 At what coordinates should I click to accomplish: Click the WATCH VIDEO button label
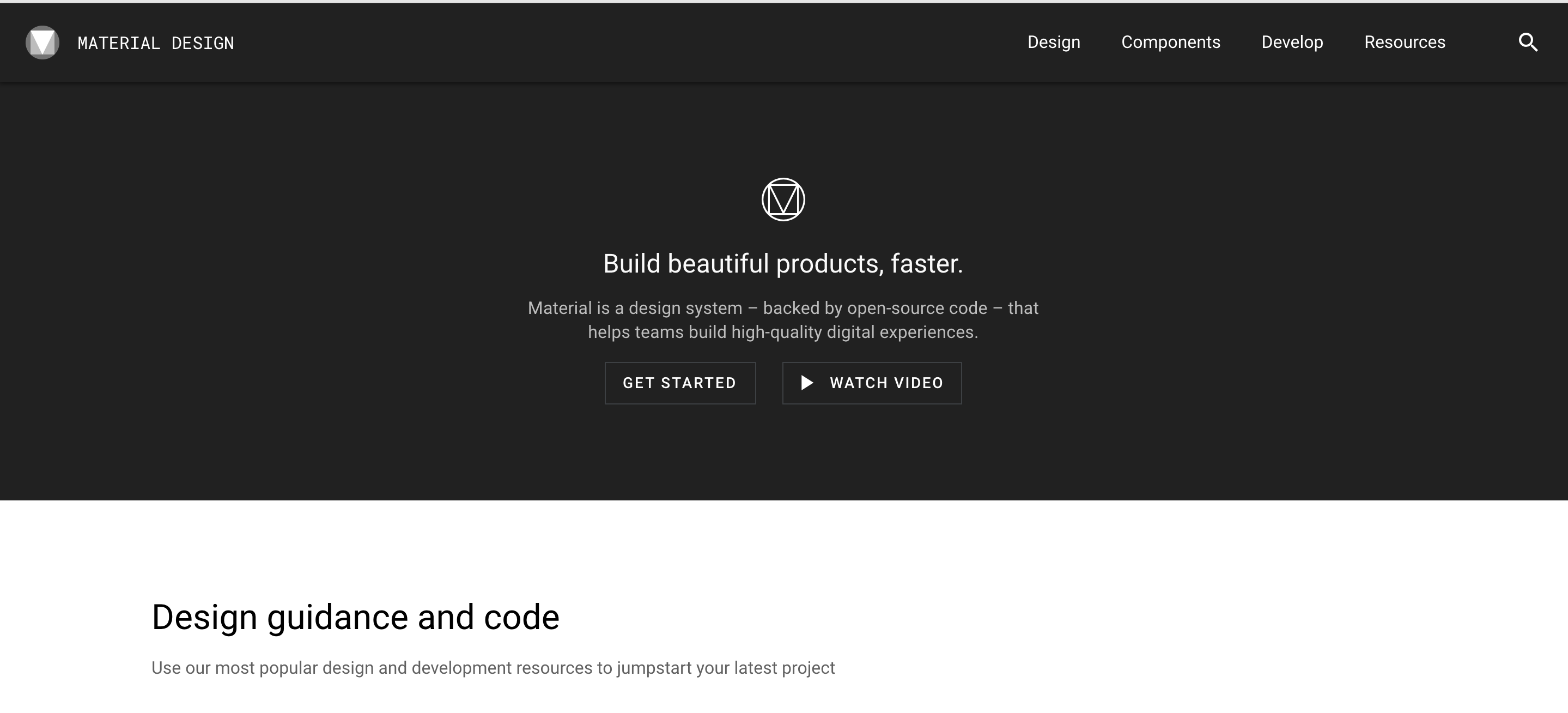click(x=886, y=383)
